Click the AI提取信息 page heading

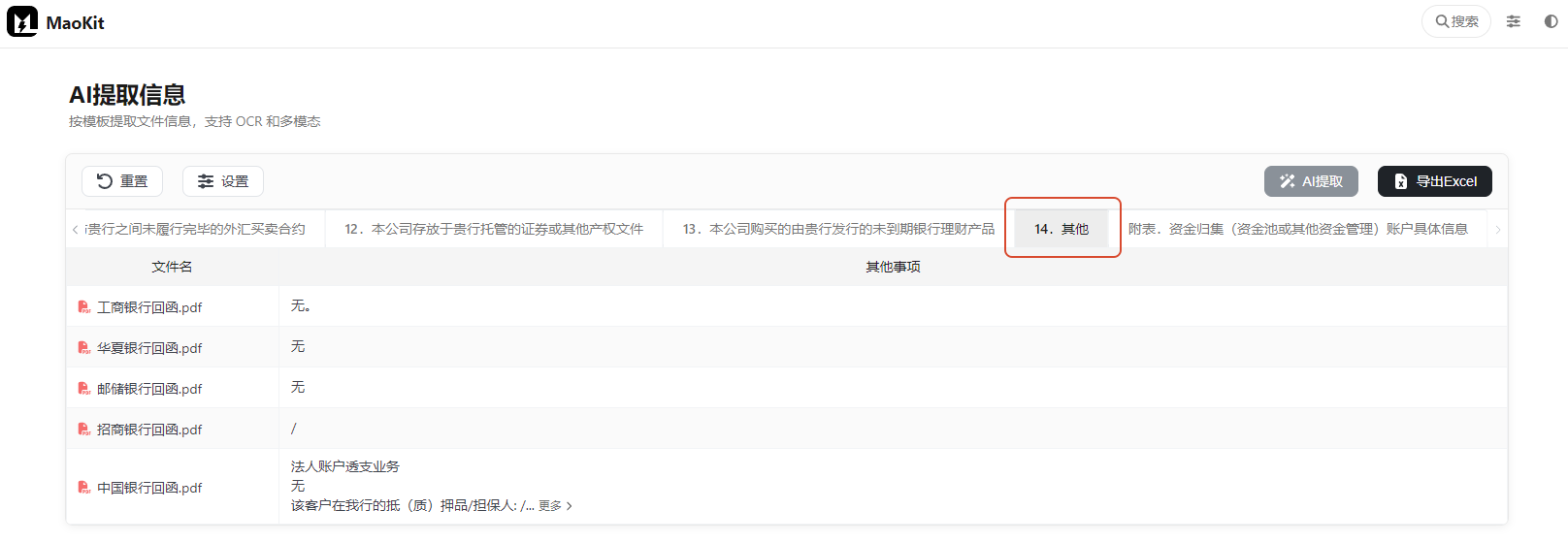(x=127, y=95)
